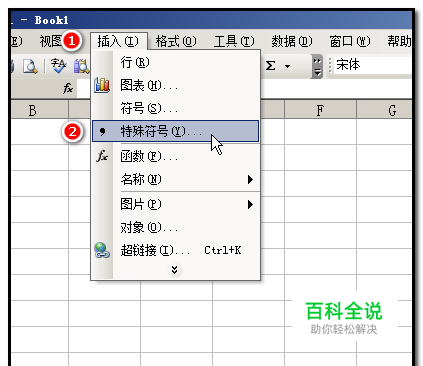Click the AutoSum sigma button
The height and width of the screenshot is (366, 423).
tap(271, 66)
